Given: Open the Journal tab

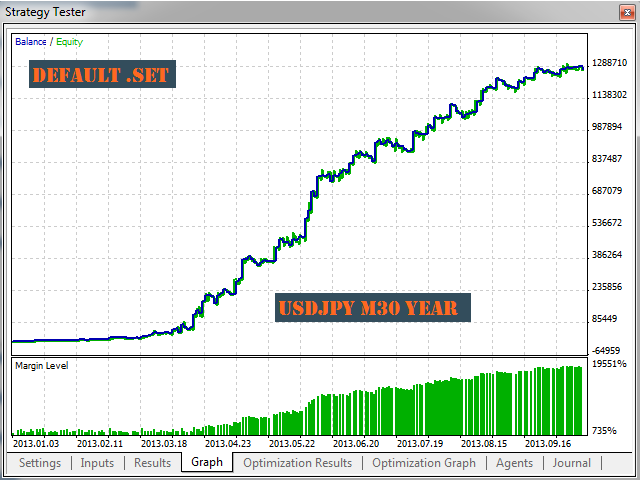Looking at the screenshot, I should coord(572,463).
